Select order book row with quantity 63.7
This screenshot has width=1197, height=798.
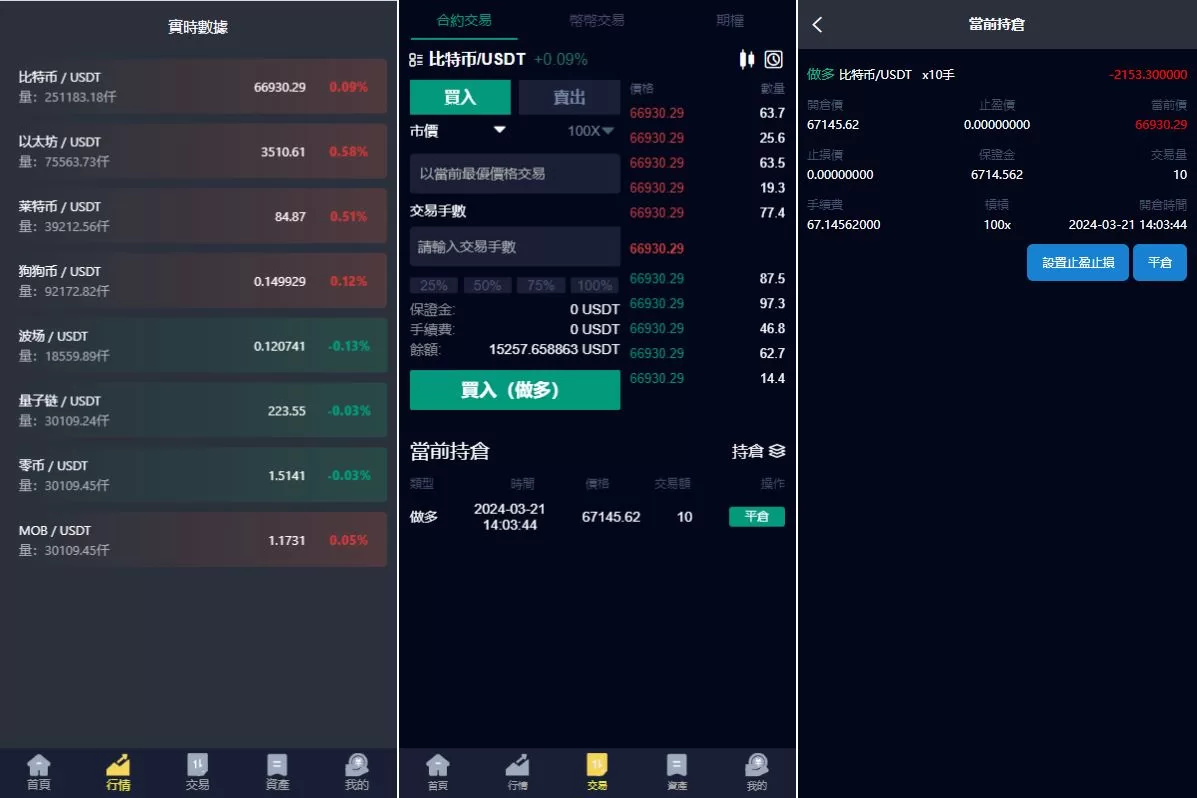coord(707,113)
